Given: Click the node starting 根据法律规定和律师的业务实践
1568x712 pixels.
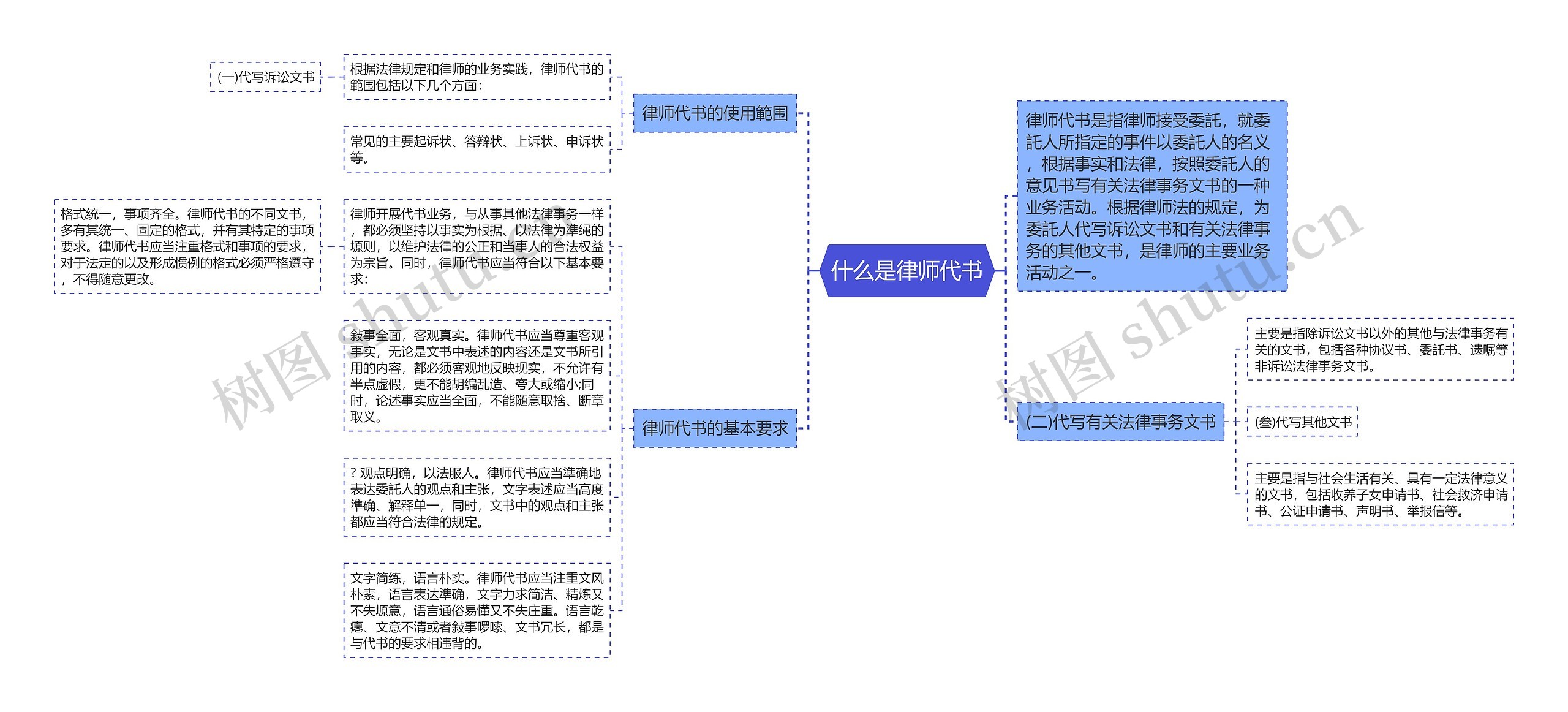Looking at the screenshot, I should (477, 77).
